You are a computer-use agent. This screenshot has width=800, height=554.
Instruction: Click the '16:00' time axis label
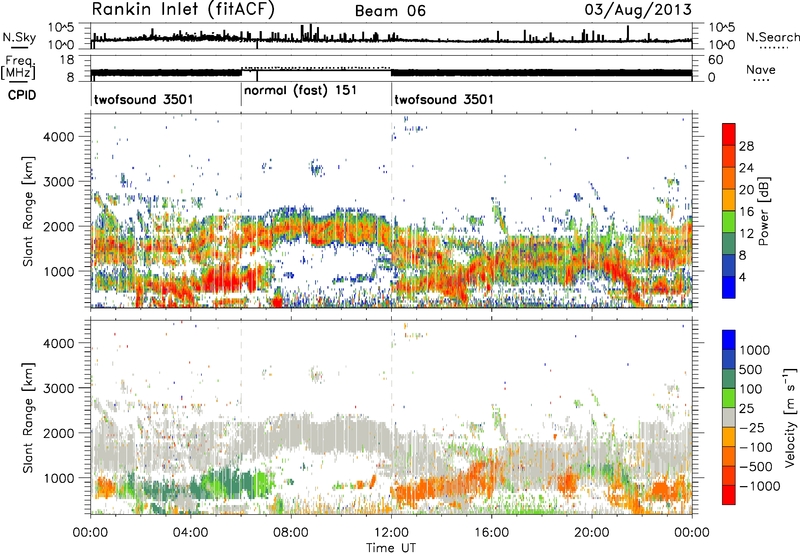tap(491, 533)
